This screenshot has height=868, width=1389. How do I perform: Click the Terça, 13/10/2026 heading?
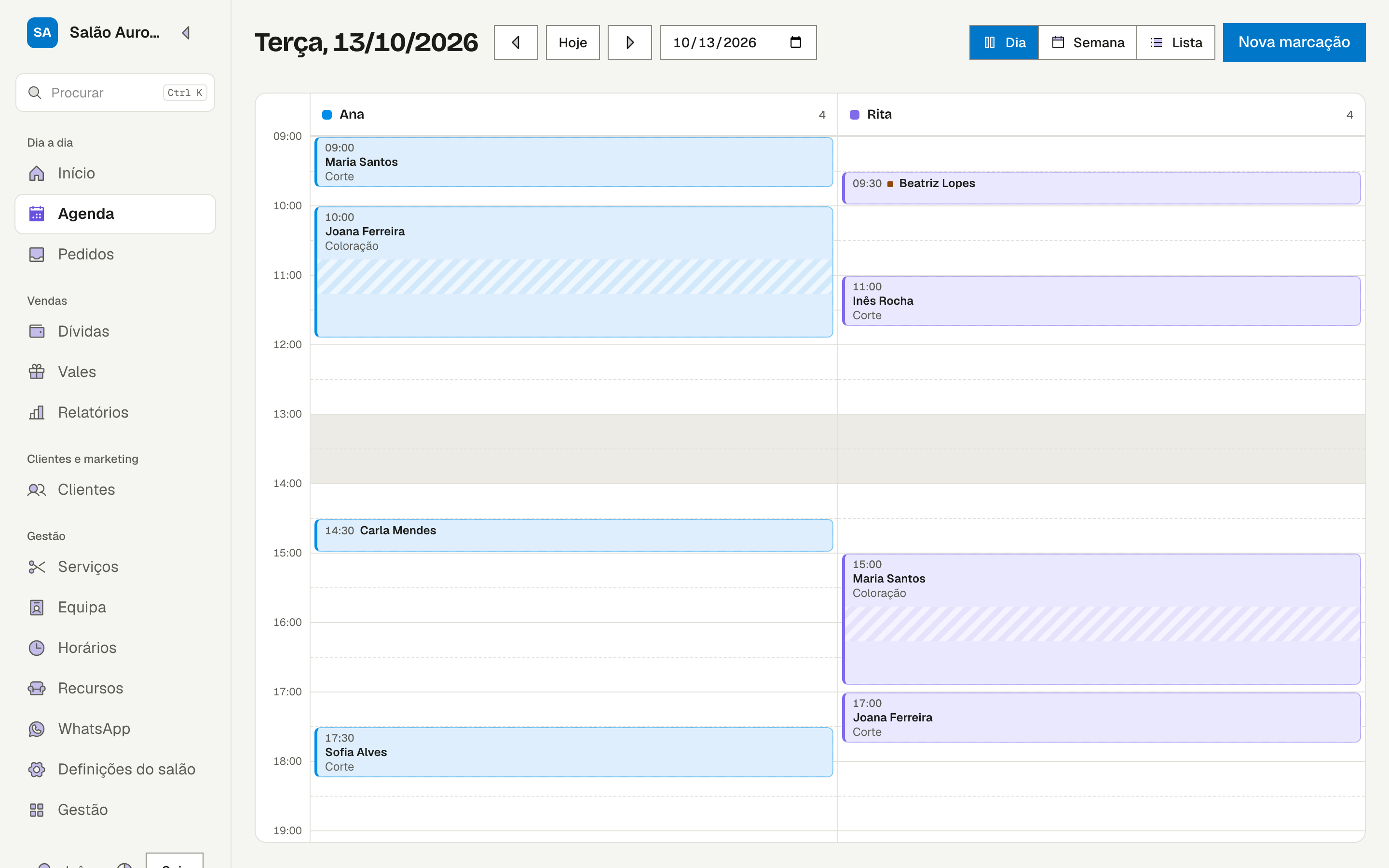[366, 42]
